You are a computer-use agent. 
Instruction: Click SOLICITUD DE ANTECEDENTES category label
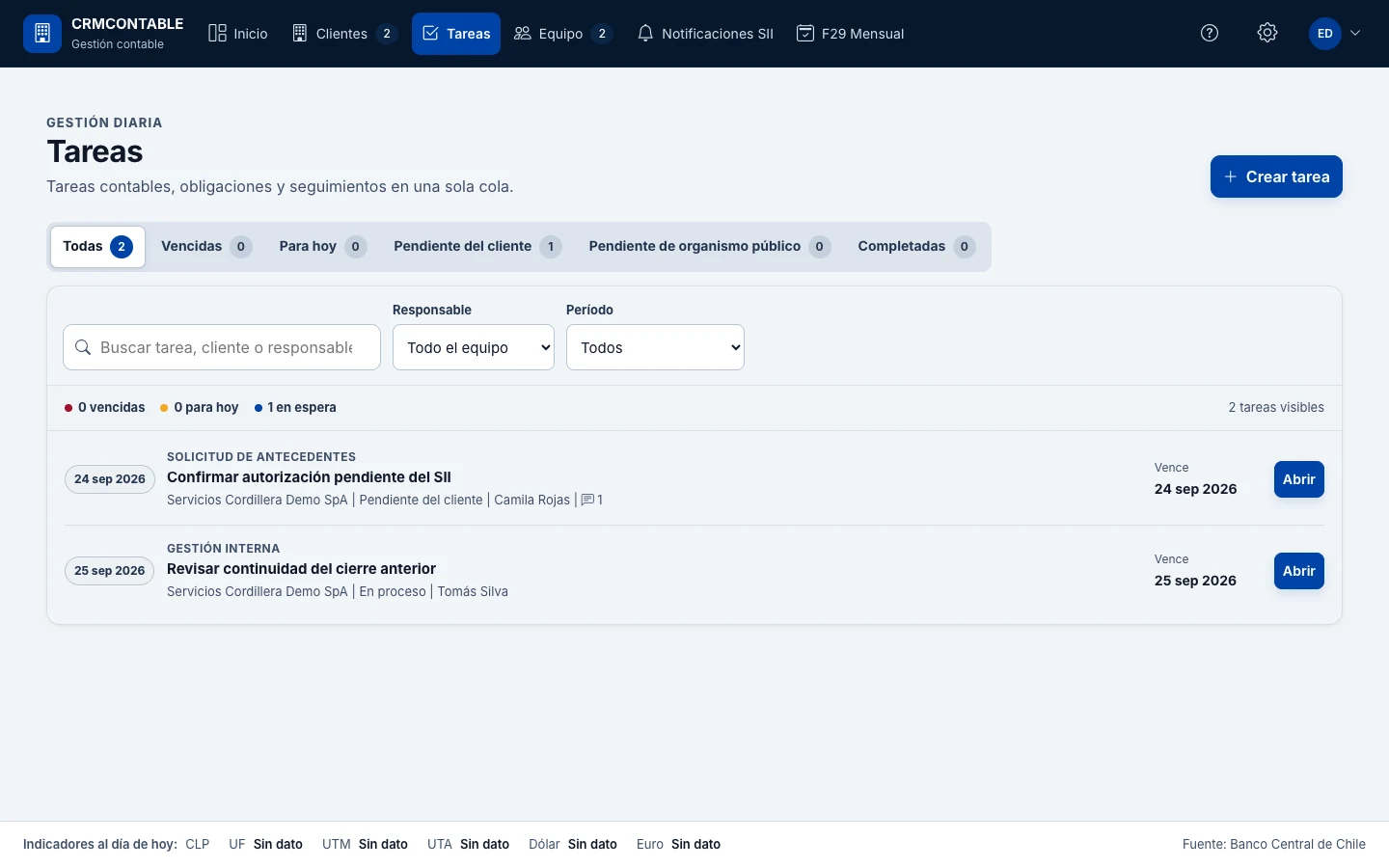261,457
